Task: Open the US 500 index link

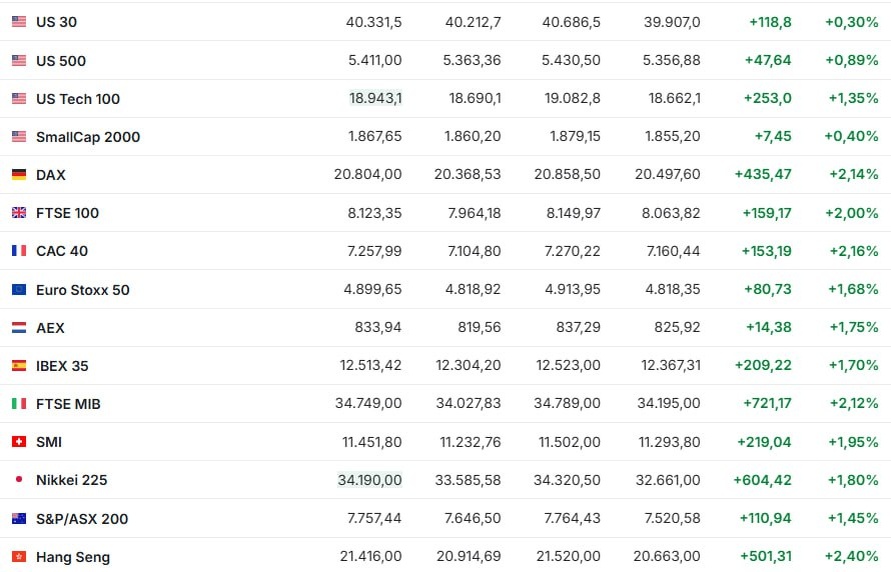Action: point(61,61)
